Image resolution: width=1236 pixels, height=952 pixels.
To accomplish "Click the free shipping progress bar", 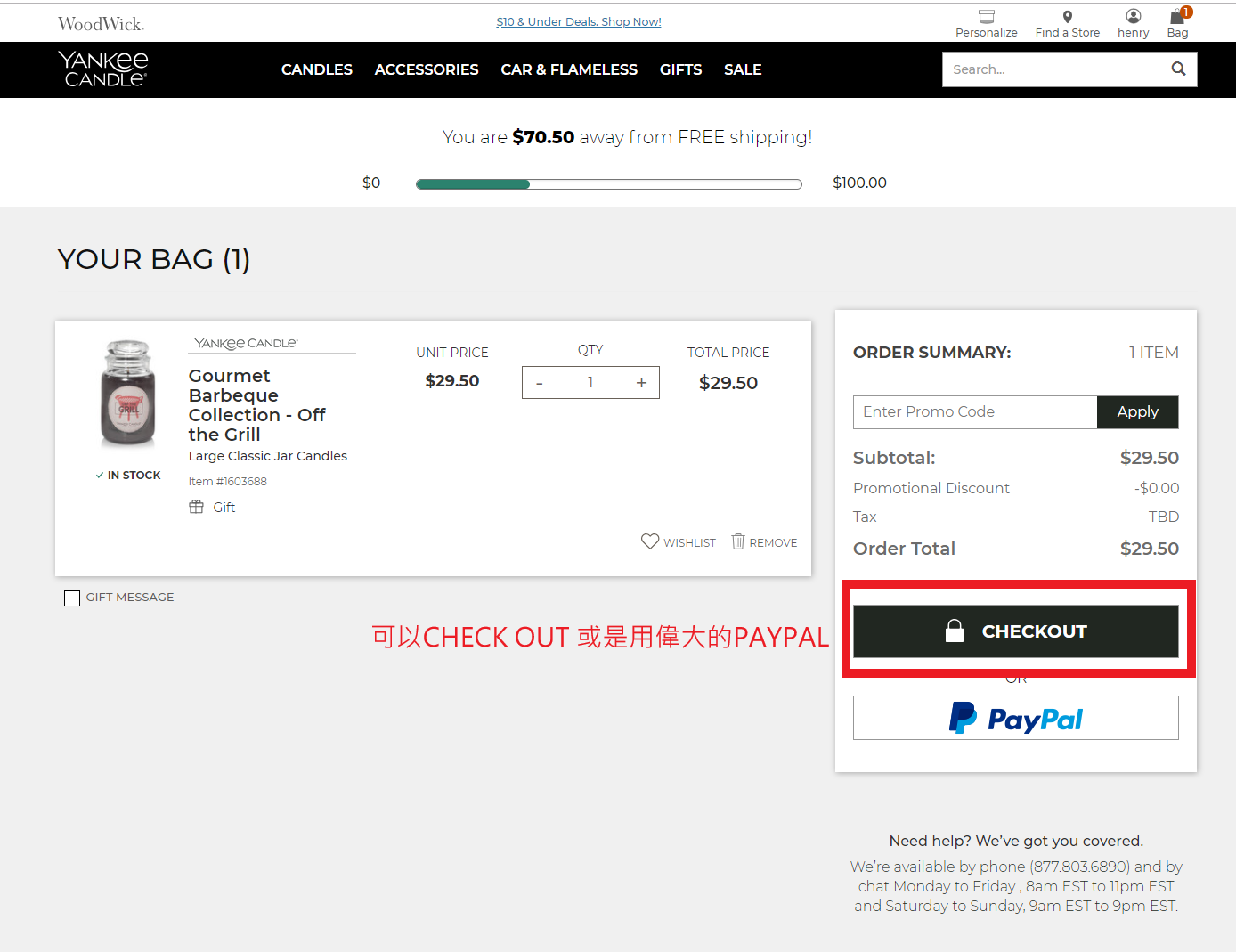I will 608,184.
